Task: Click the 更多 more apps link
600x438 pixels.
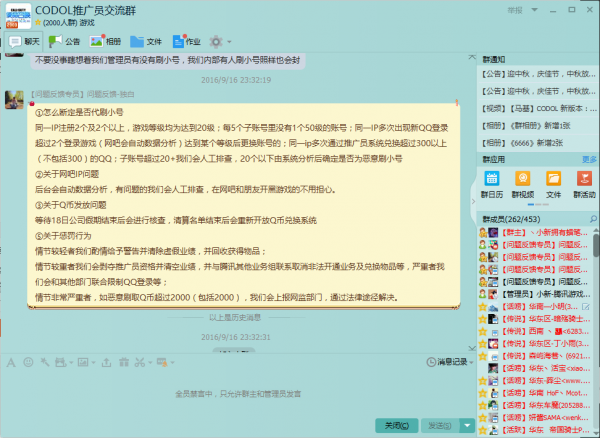Action: pyautogui.click(x=589, y=160)
